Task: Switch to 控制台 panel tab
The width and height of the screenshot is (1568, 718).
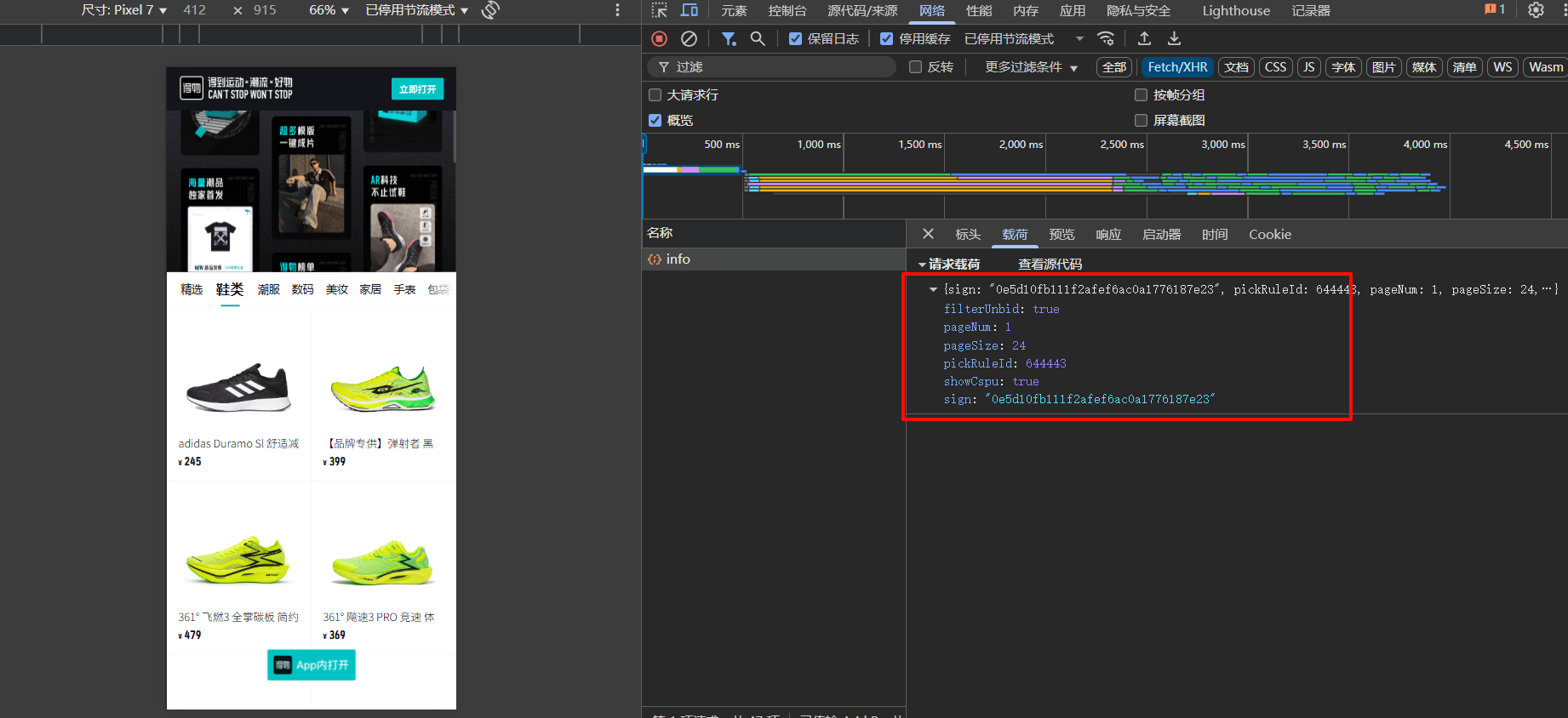Action: pyautogui.click(x=787, y=10)
